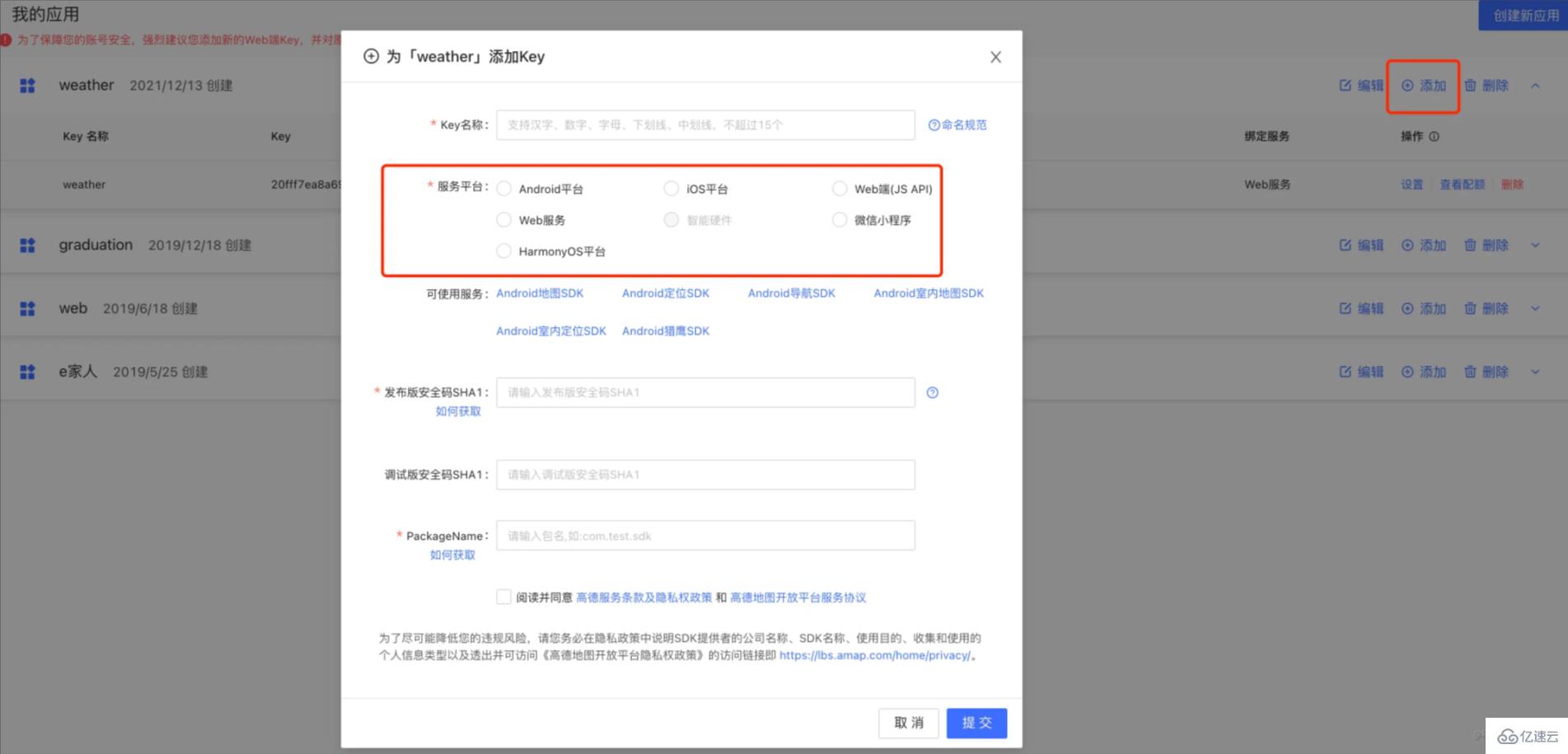Viewport: 1568px width, 754px height.
Task: Click the 取消 button
Action: (x=909, y=723)
